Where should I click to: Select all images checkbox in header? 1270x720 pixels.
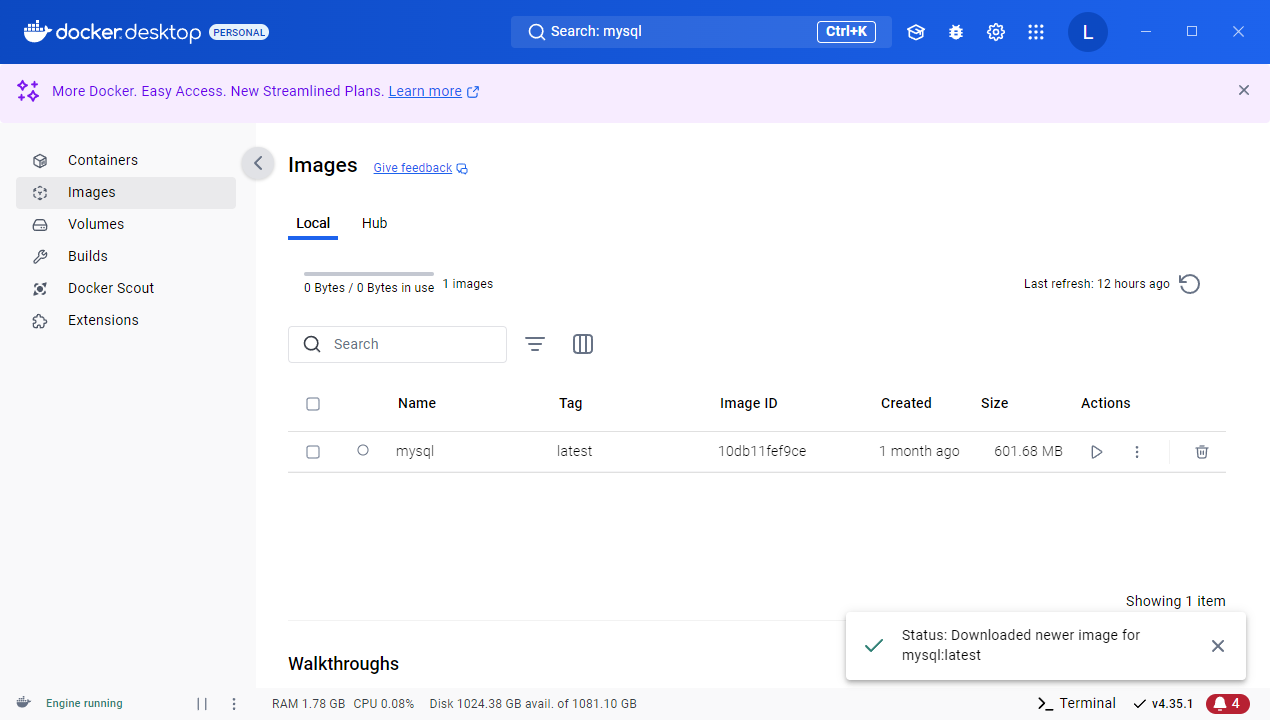[313, 404]
